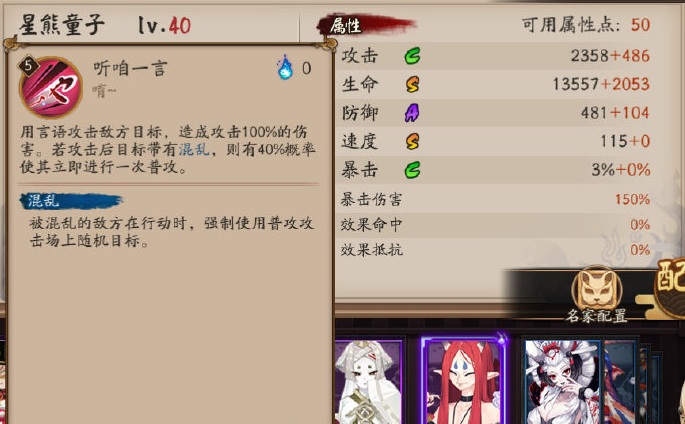
Task: Click the green C grade icon for 攻击
Action: coord(412,56)
